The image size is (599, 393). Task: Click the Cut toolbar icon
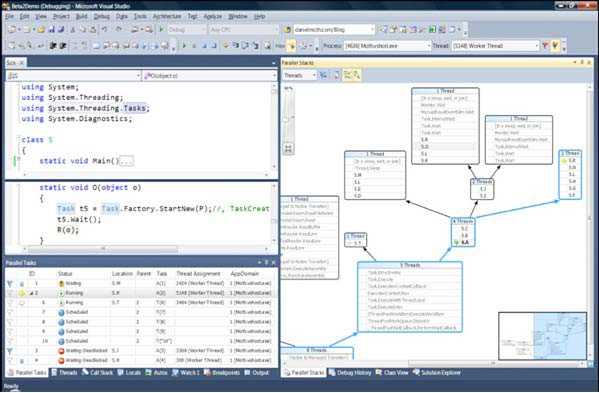(72, 29)
